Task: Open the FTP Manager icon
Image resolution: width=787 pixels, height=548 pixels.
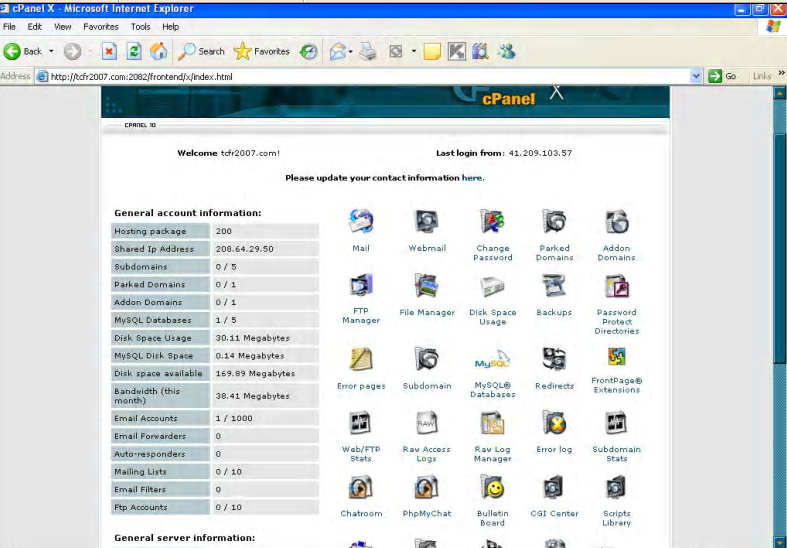Action: [361, 286]
